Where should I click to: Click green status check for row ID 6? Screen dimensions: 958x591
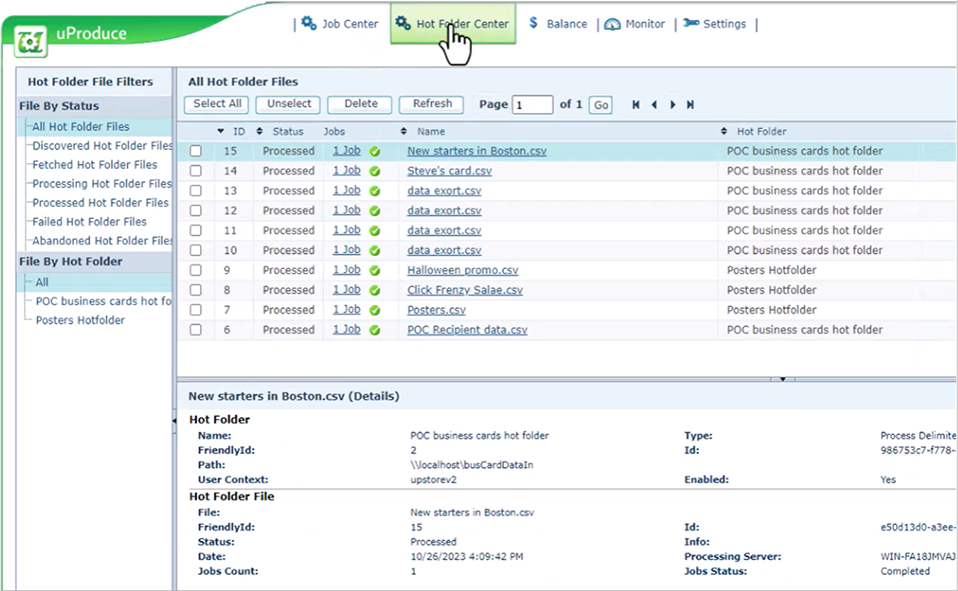pos(375,330)
